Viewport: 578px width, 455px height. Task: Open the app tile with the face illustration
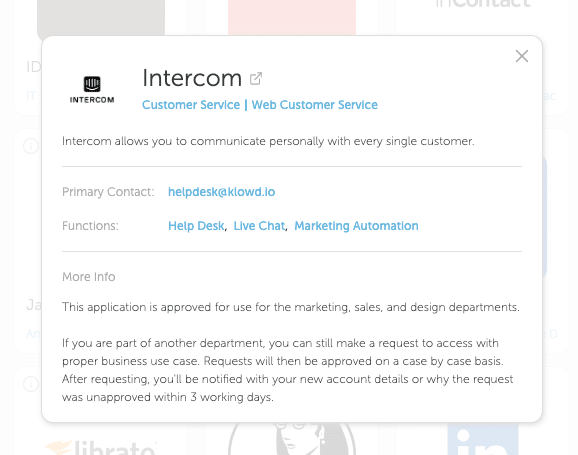click(x=292, y=439)
